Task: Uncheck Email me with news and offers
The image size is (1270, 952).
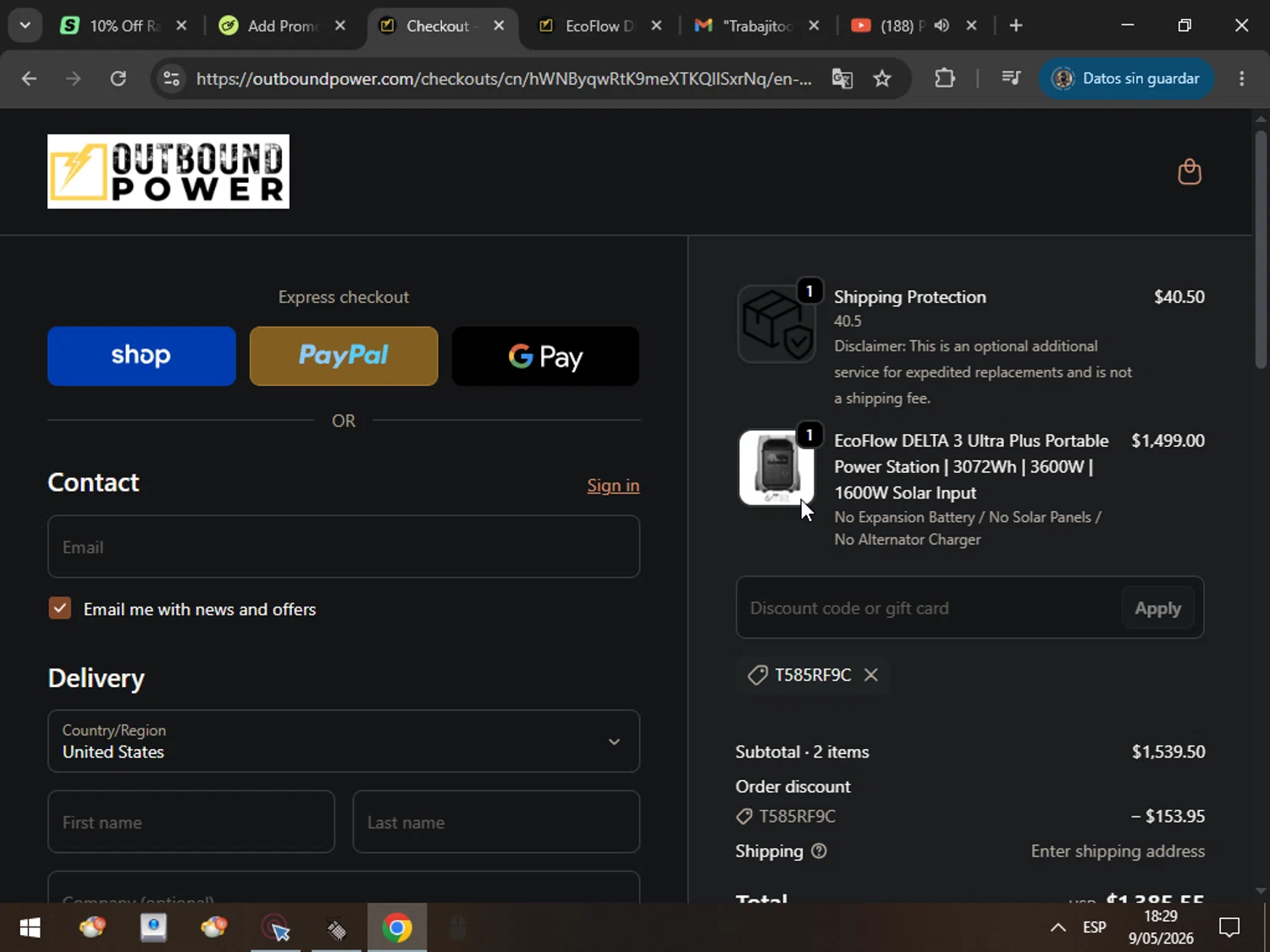Action: pyautogui.click(x=60, y=608)
